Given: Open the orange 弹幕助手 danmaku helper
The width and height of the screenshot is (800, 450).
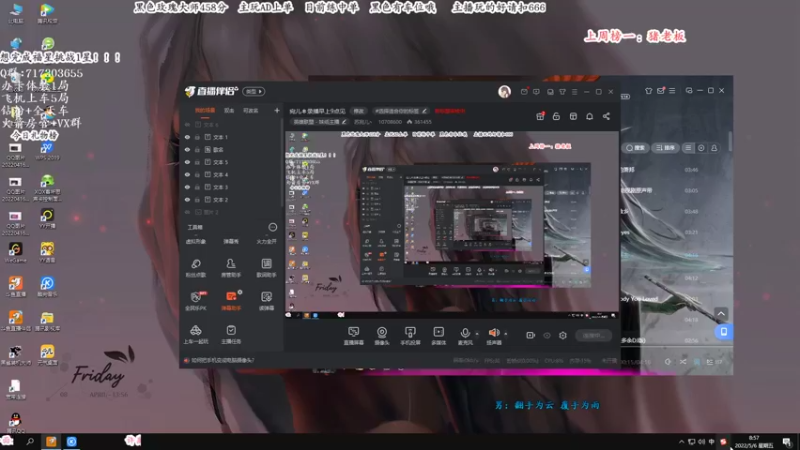Looking at the screenshot, I should 231,301.
